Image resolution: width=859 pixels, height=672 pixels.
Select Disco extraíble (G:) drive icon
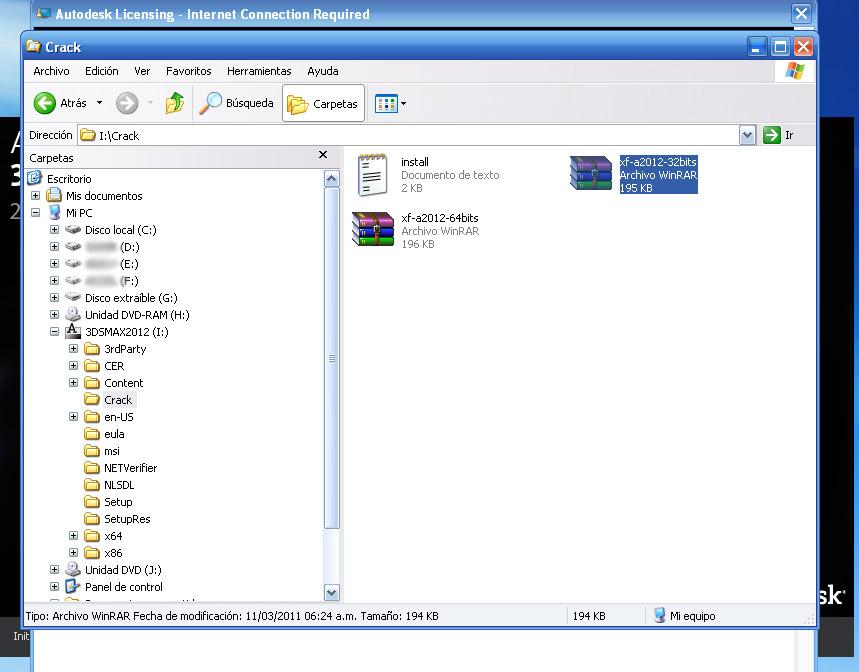[x=73, y=297]
